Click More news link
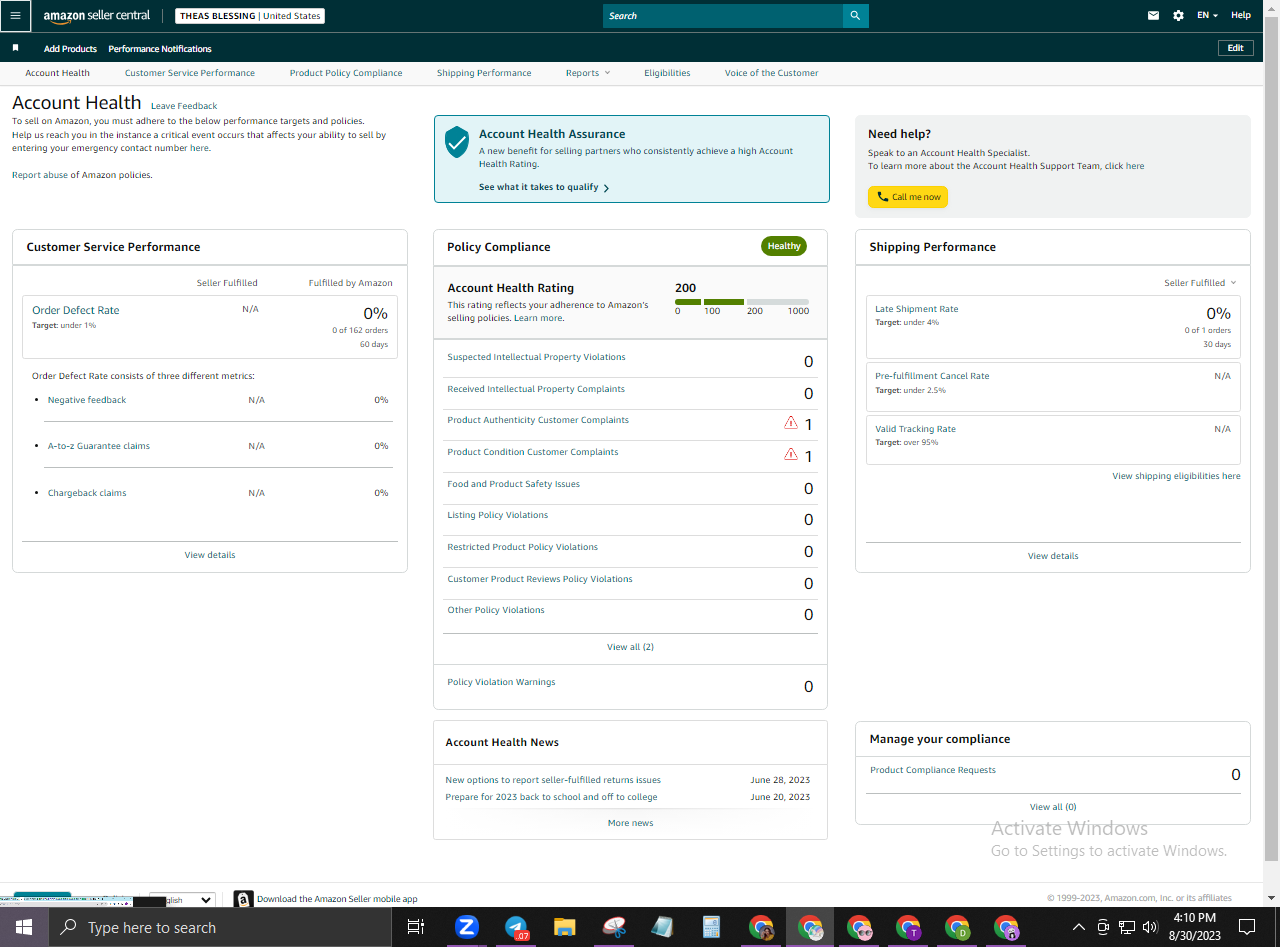Viewport: 1280px width, 947px height. pos(630,823)
